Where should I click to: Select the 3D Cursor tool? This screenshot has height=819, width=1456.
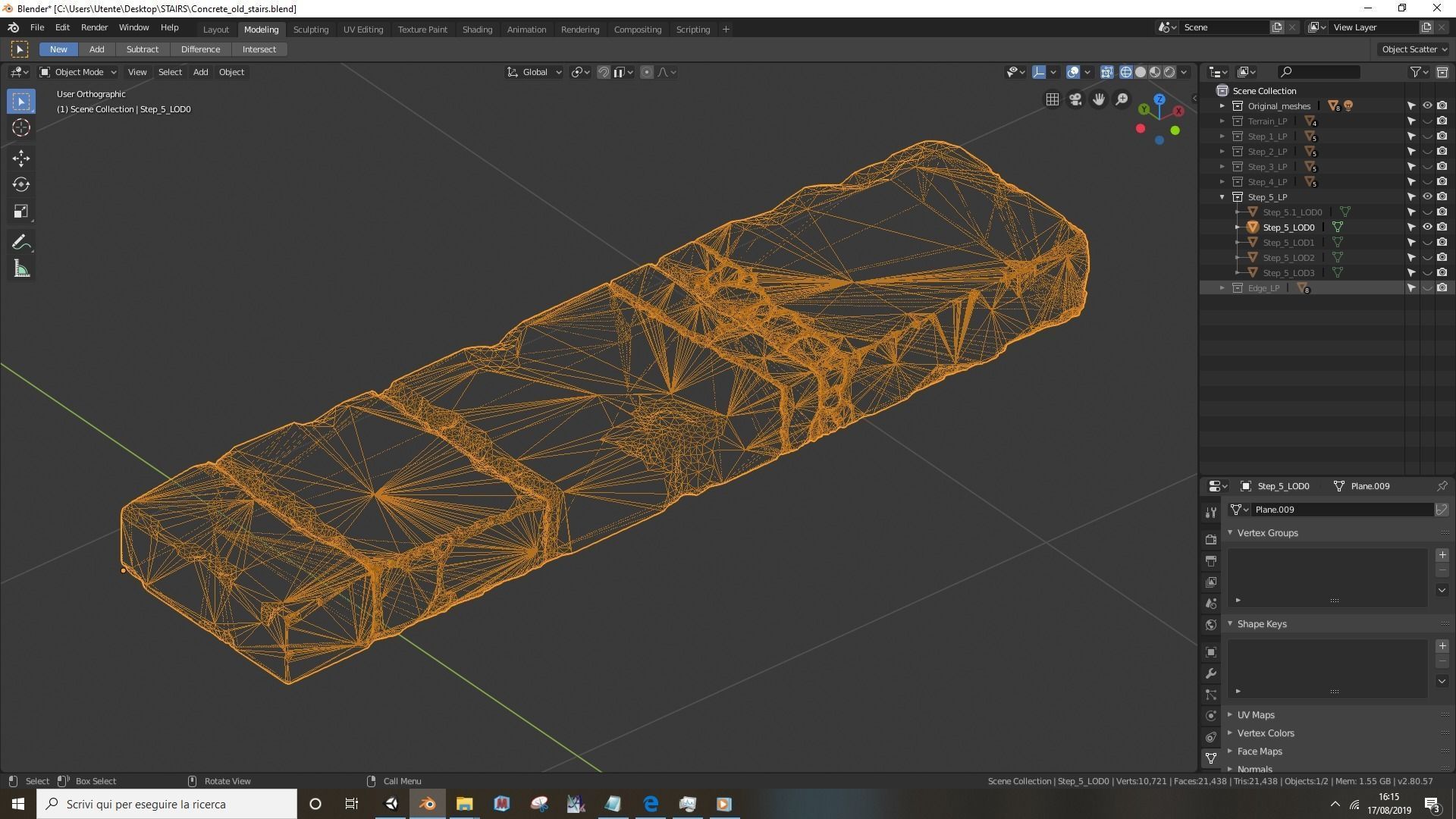(20, 127)
